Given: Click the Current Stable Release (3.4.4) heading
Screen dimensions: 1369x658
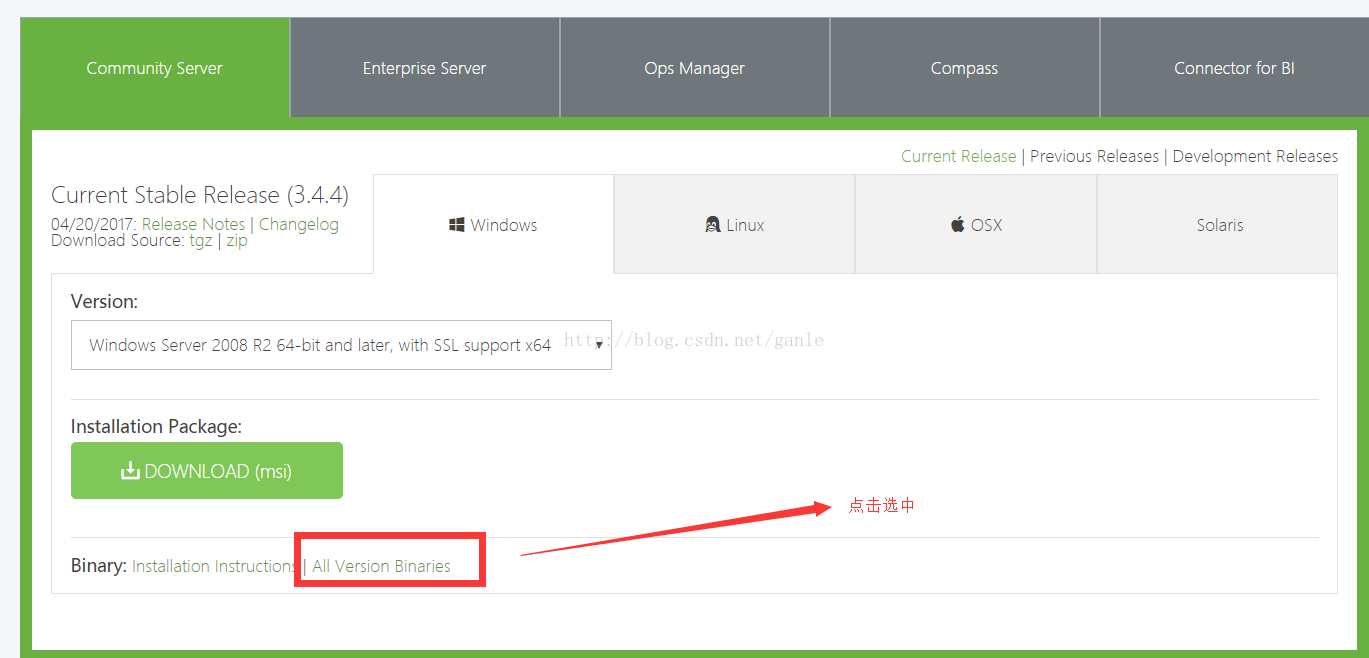Looking at the screenshot, I should click(x=200, y=195).
